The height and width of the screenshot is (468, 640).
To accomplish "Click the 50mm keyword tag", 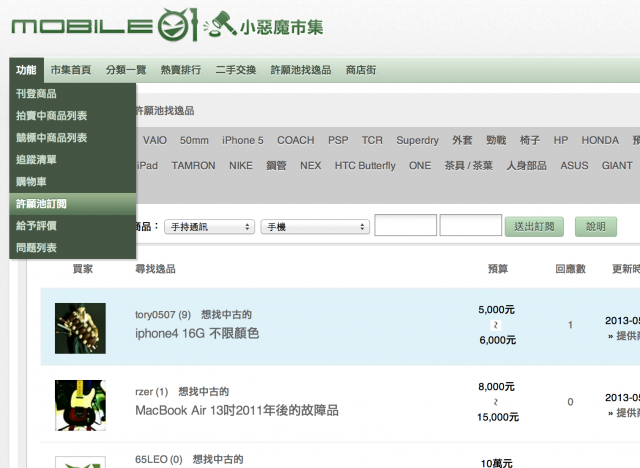I will [x=194, y=140].
